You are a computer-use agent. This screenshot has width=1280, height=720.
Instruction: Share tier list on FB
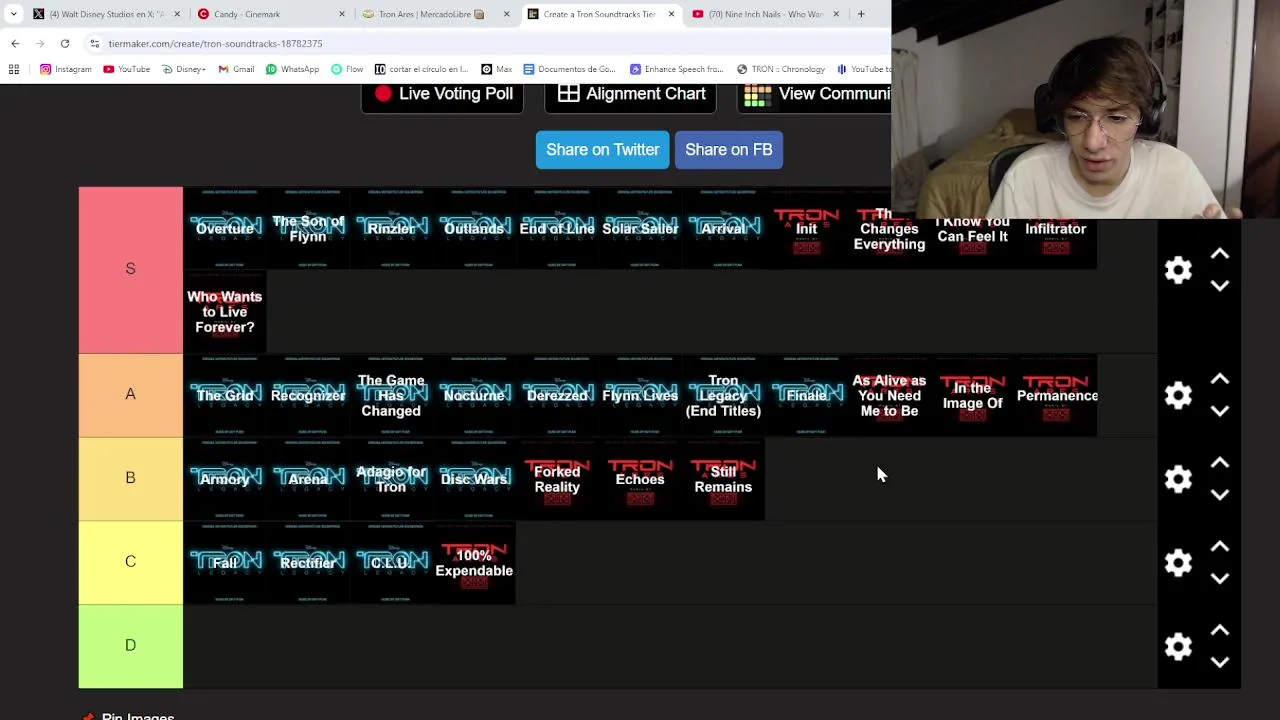point(728,150)
